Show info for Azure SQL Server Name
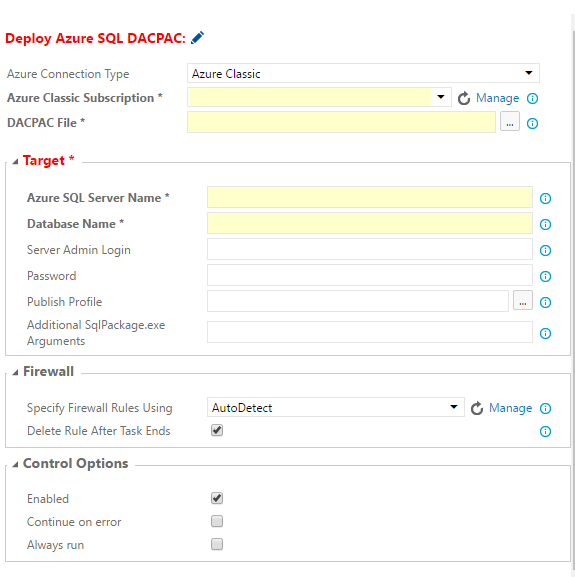575x577 pixels. pos(545,198)
